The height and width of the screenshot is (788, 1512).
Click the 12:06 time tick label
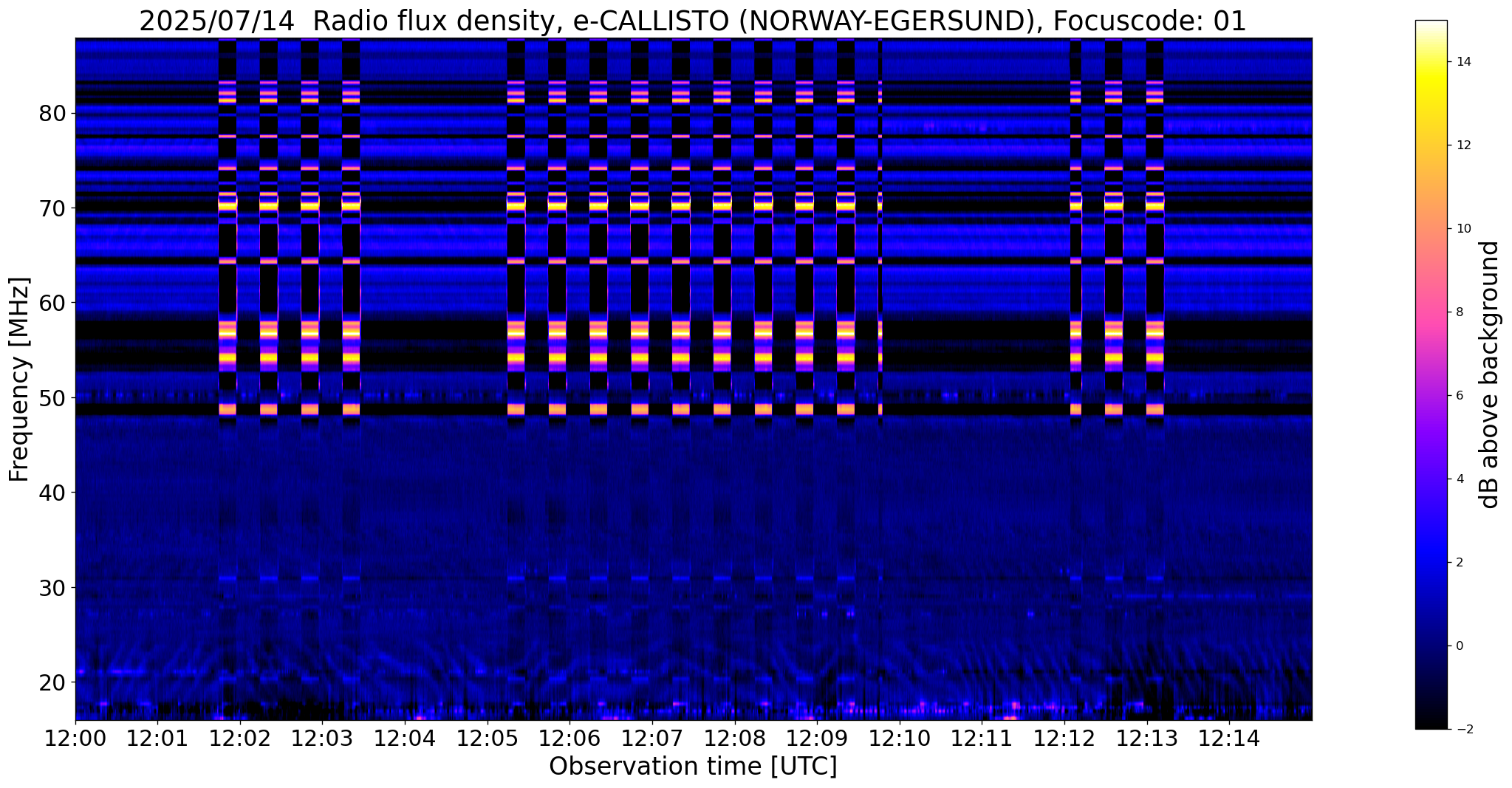[x=570, y=738]
